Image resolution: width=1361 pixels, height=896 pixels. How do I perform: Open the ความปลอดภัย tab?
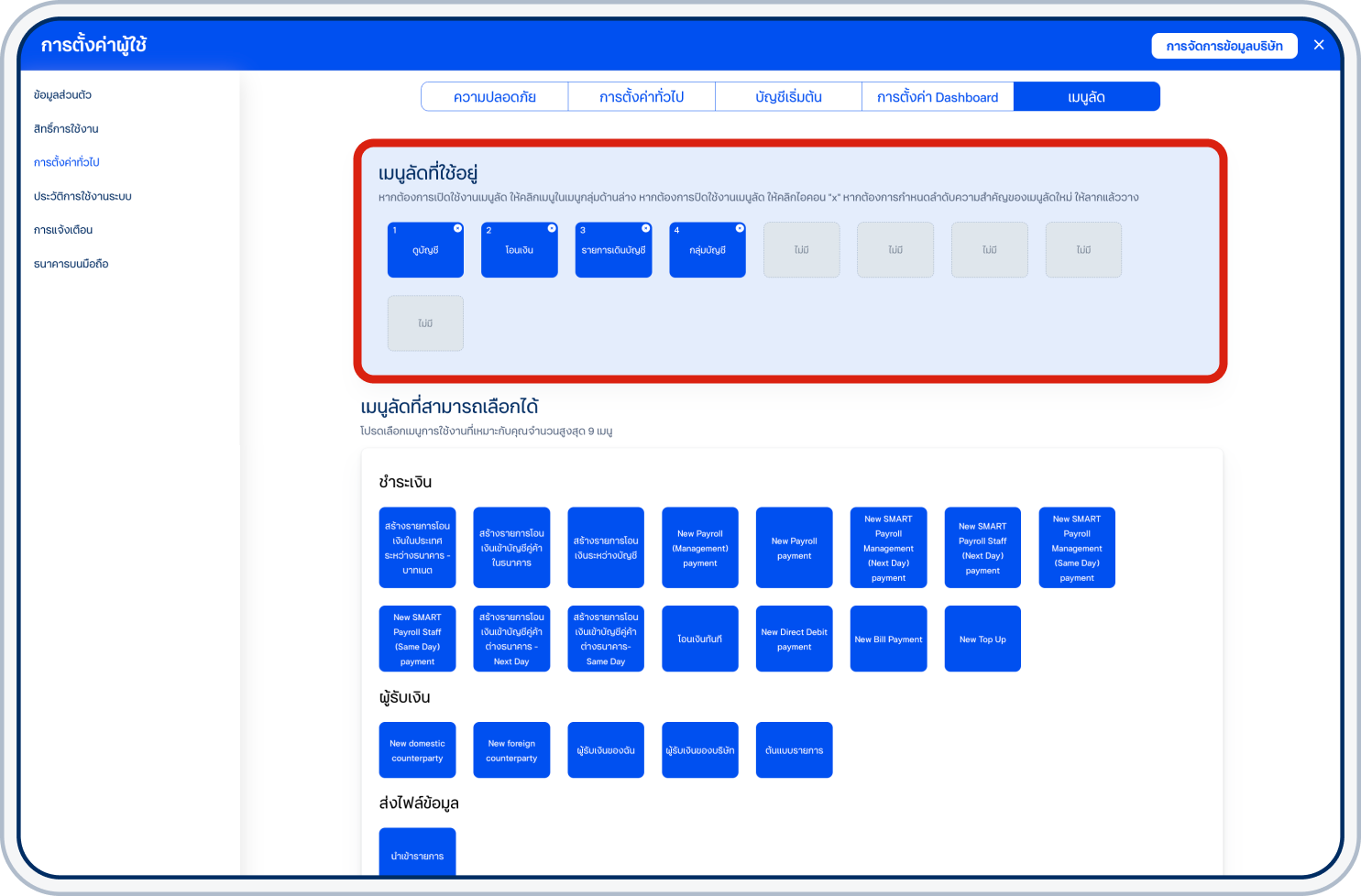[495, 97]
